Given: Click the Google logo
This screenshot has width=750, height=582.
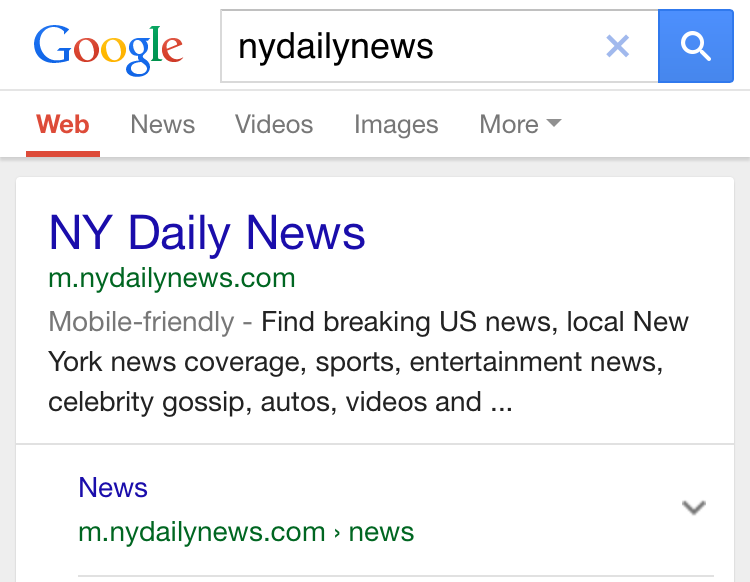Looking at the screenshot, I should (108, 50).
